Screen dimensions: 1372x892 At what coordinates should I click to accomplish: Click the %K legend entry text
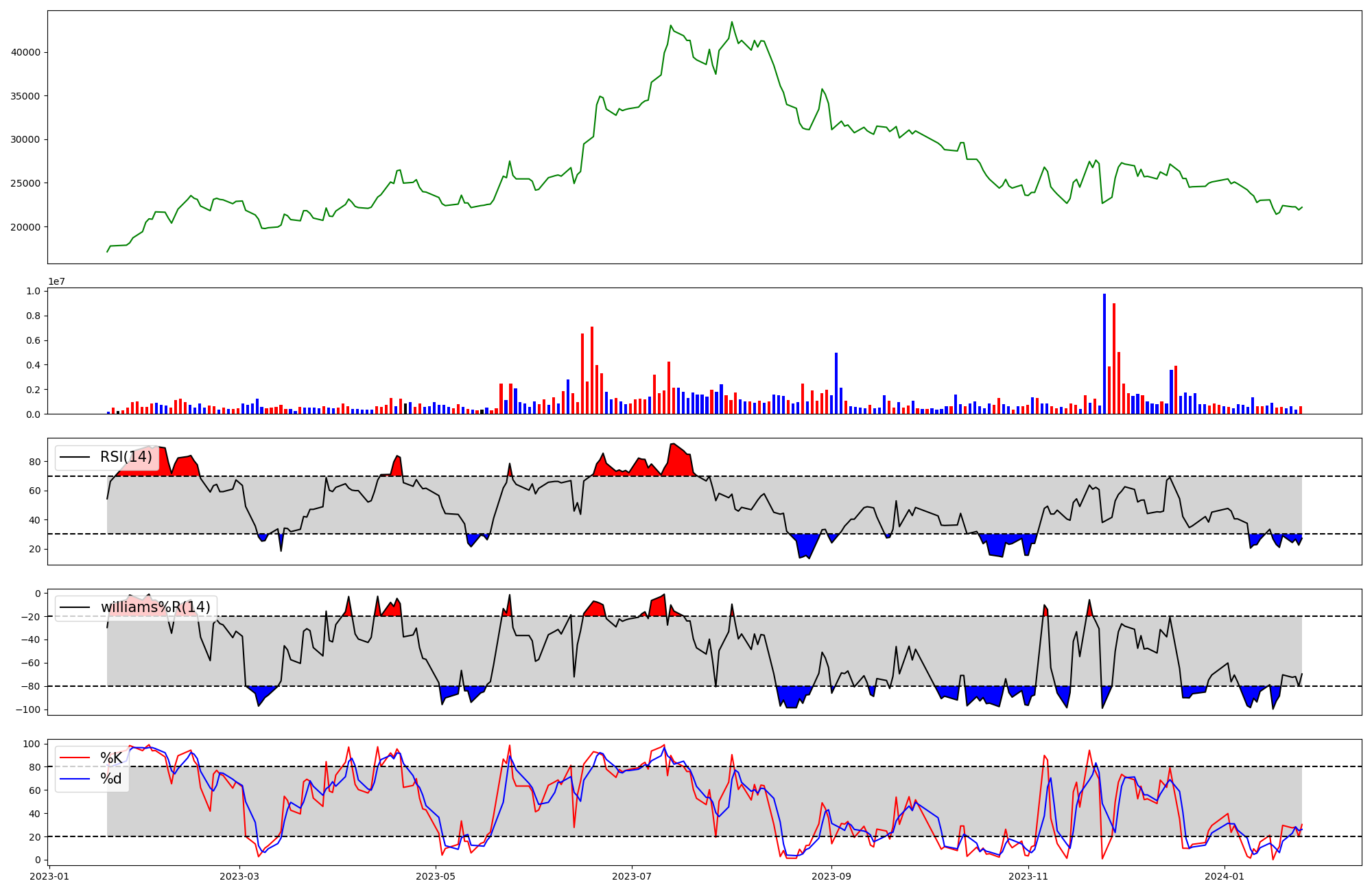click(111, 758)
